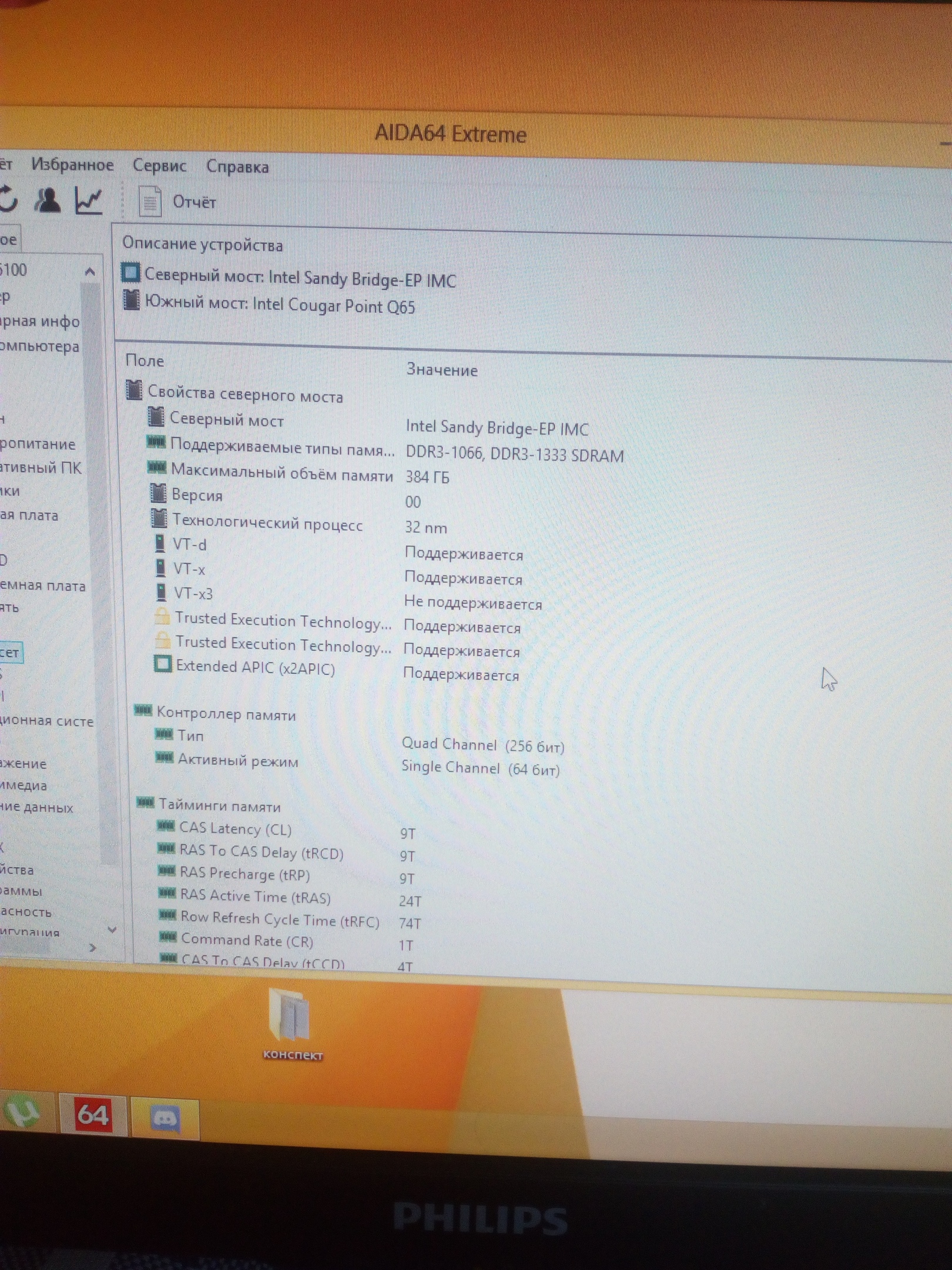Click the Поле column header
This screenshot has height=1270, width=952.
click(145, 360)
